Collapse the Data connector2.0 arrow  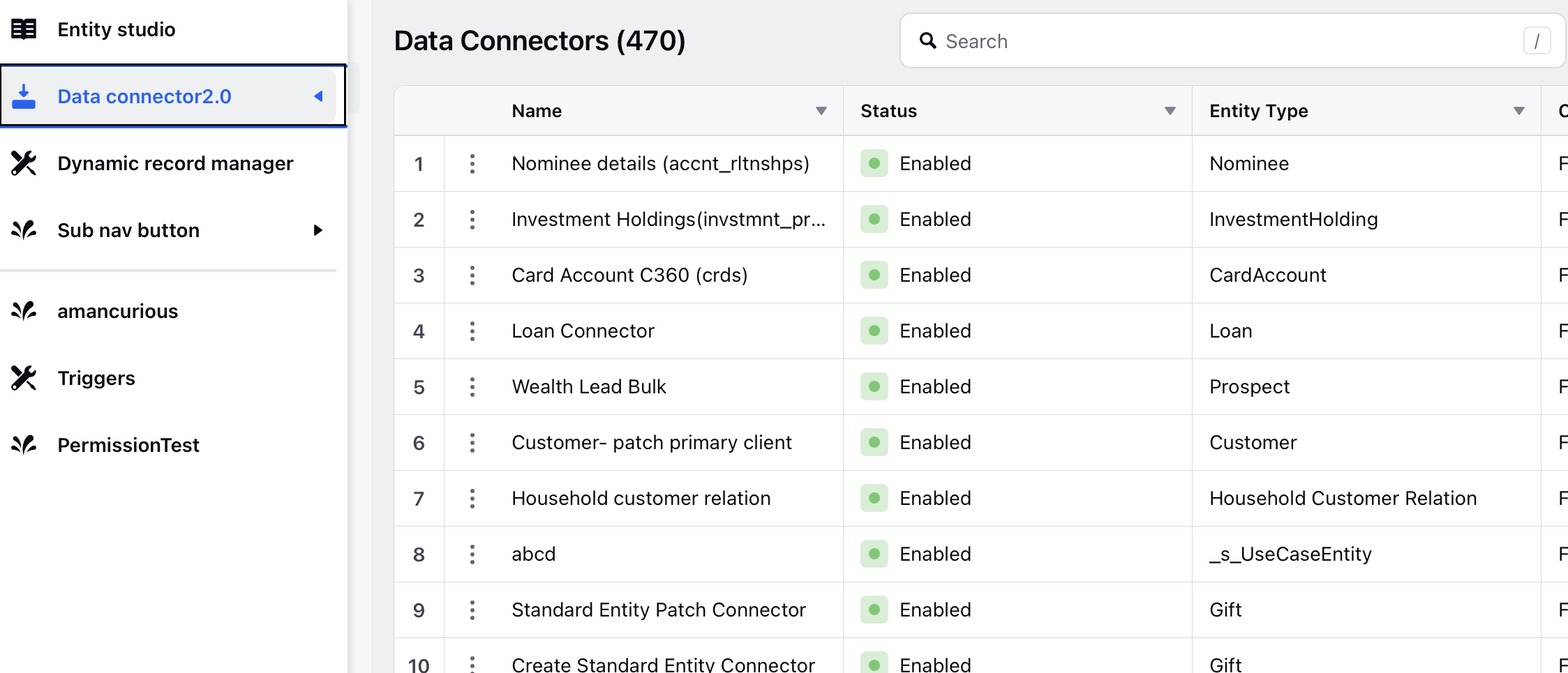(x=318, y=96)
